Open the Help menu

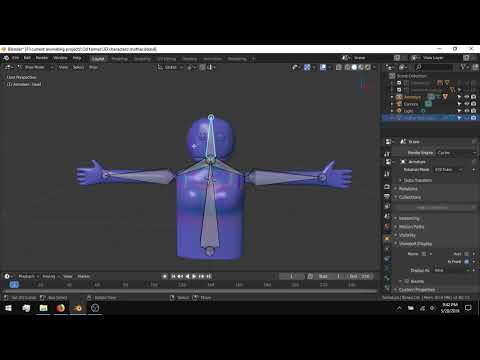tap(77, 58)
